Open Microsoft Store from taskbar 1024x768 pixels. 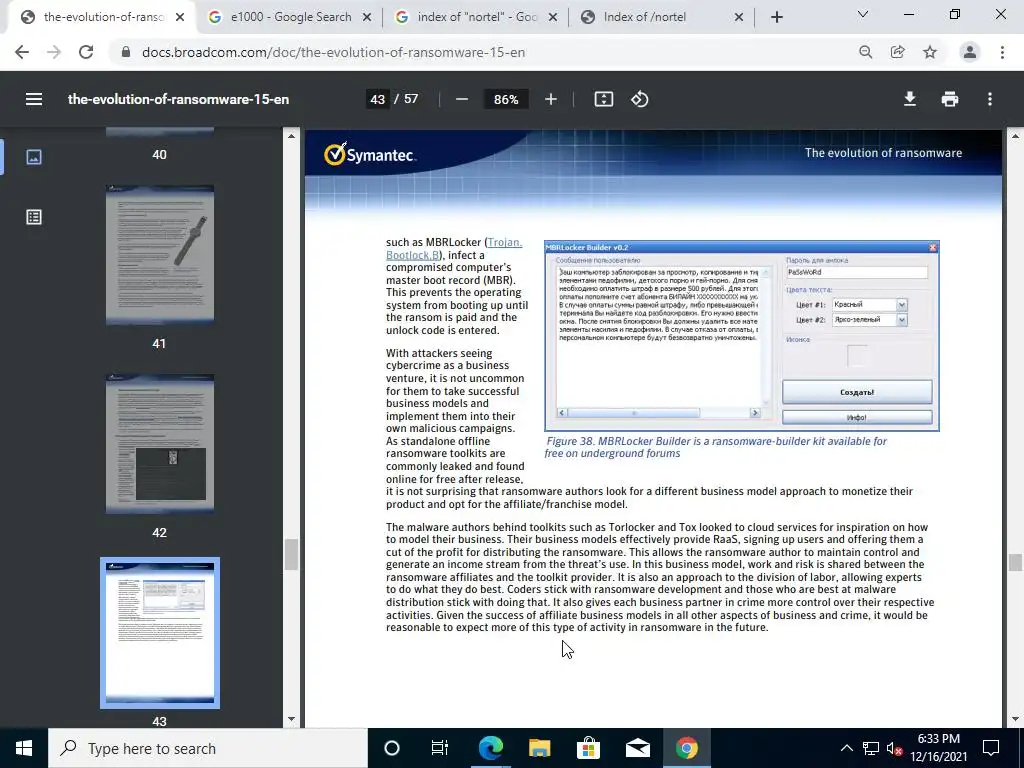(x=588, y=748)
